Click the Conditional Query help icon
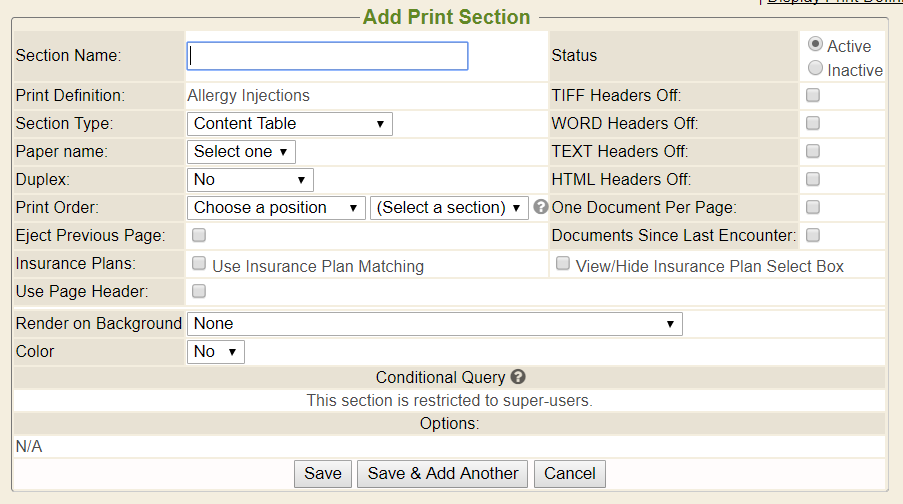Viewport: 903px width, 504px height. 518,377
